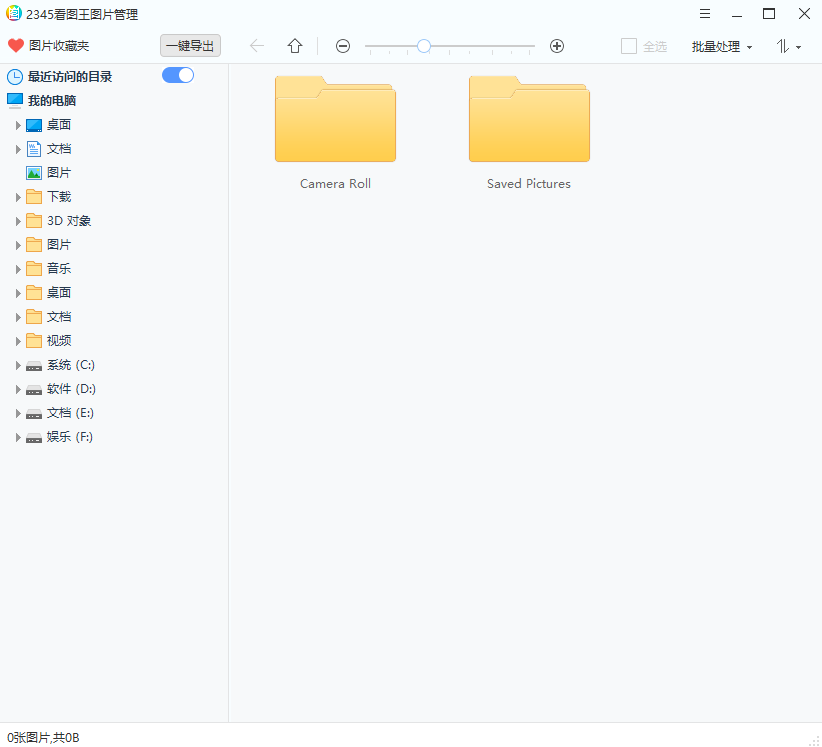Image resolution: width=822 pixels, height=747 pixels.
Task: Expand the 图片 folder arrow
Action: pos(18,244)
